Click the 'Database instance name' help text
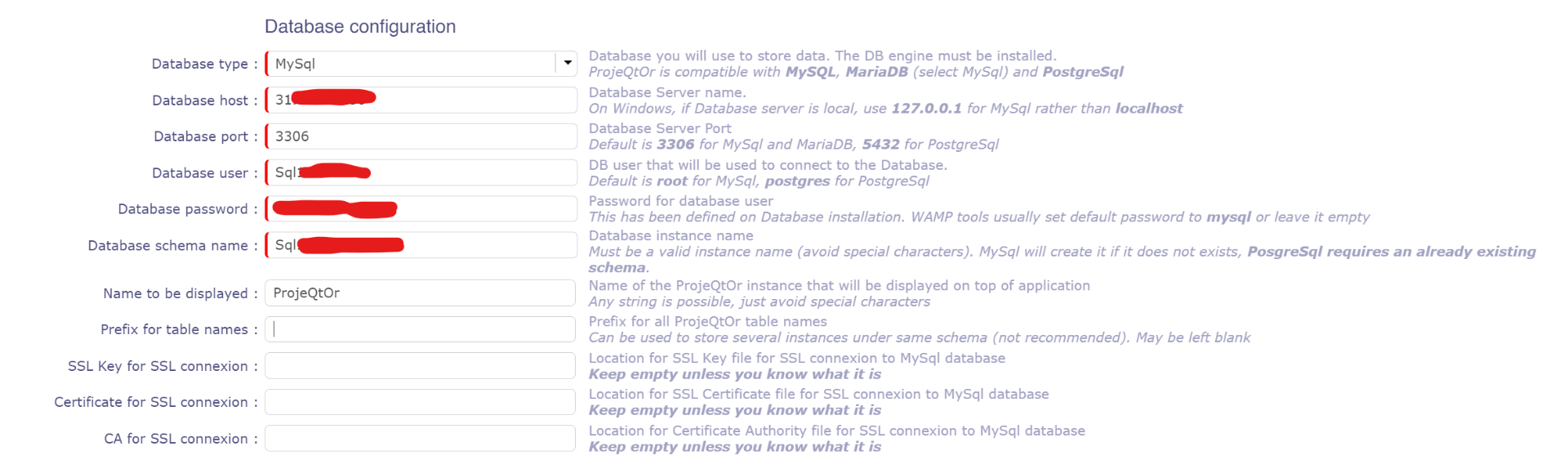This screenshot has width=1568, height=460. pyautogui.click(x=670, y=235)
